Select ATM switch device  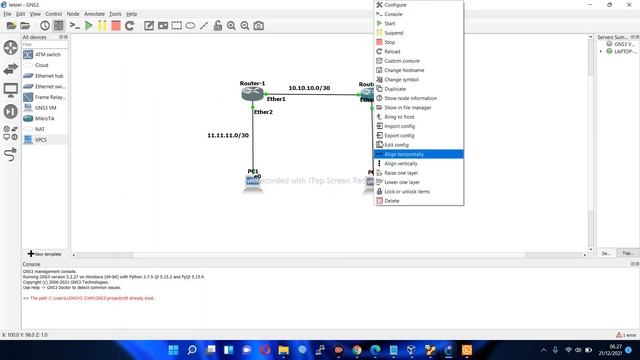tap(44, 54)
